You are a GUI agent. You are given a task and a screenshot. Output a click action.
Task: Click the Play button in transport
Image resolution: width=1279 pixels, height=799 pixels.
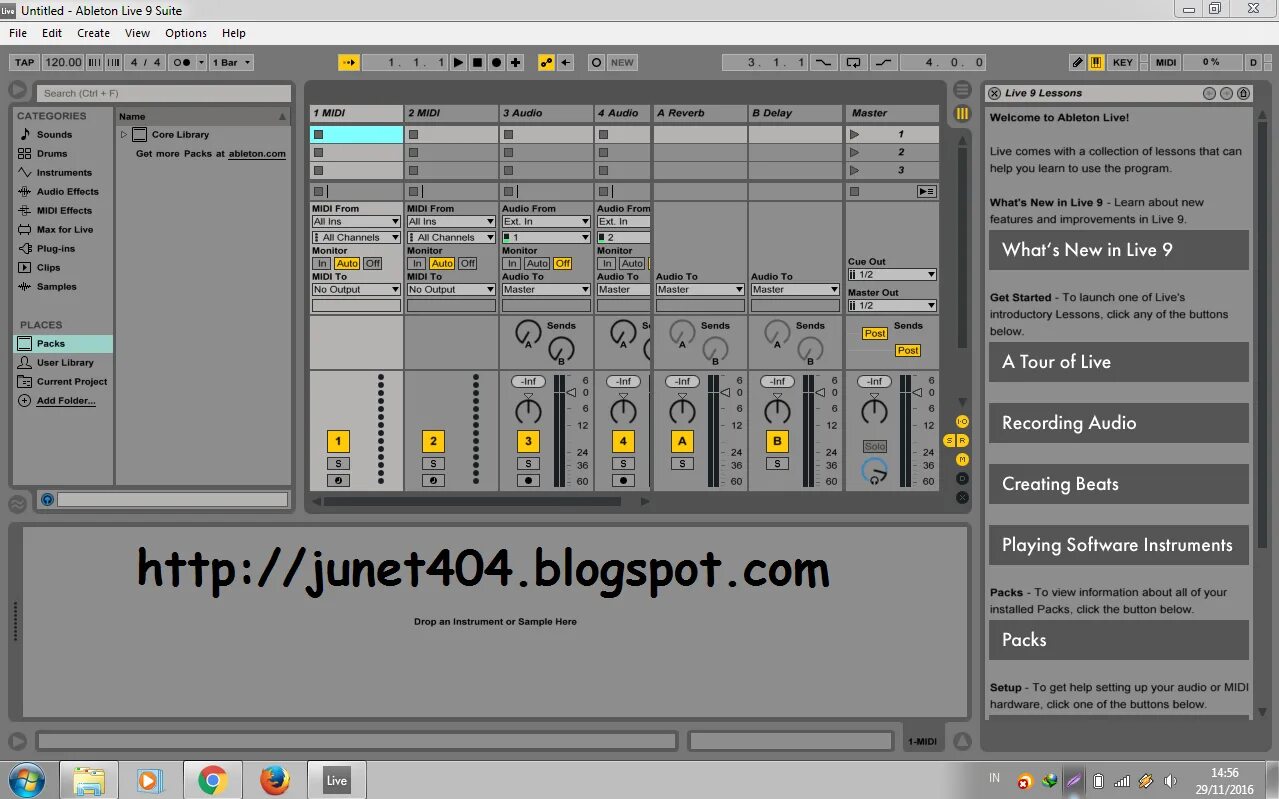458,62
